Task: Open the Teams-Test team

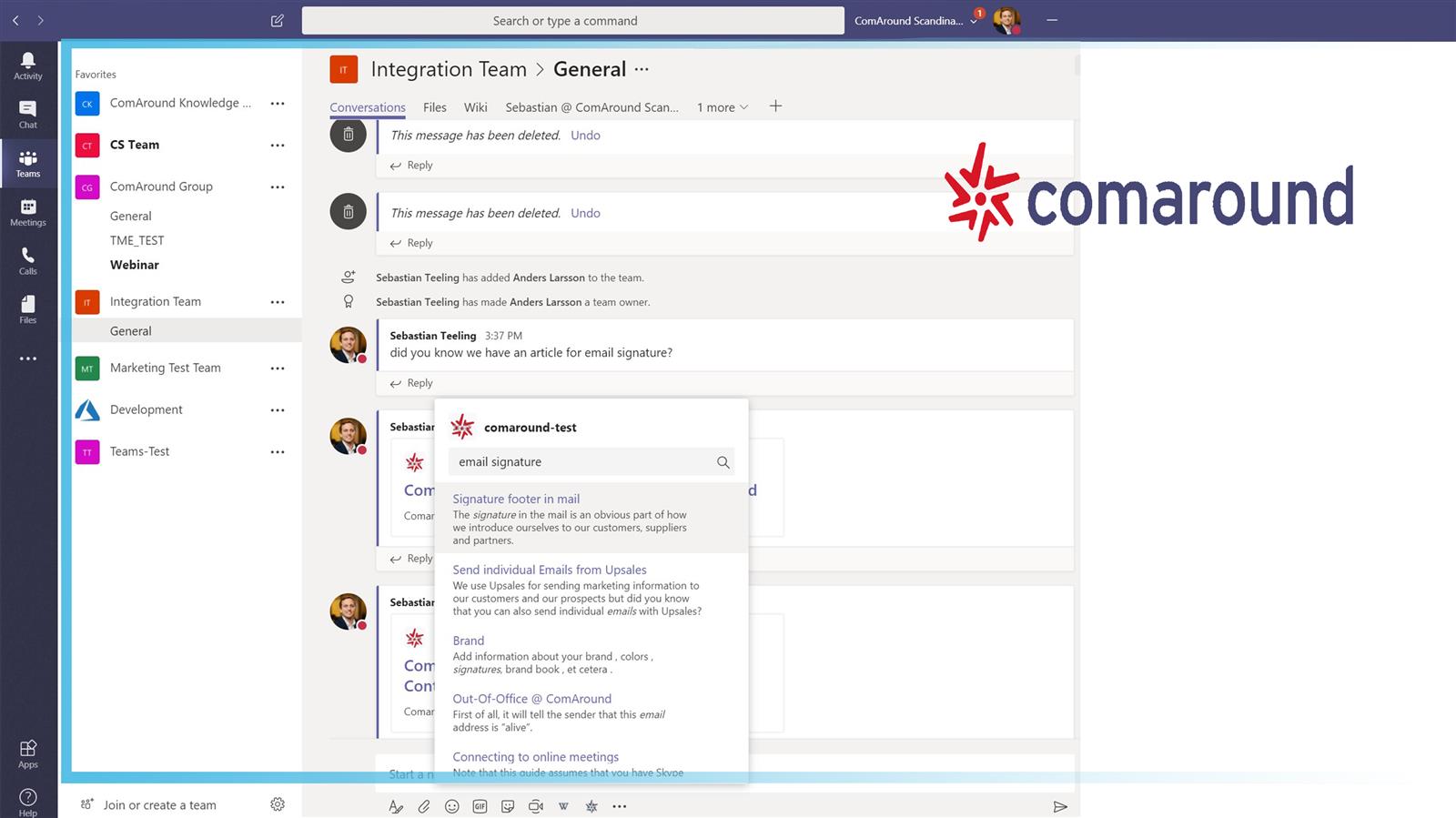Action: click(139, 451)
